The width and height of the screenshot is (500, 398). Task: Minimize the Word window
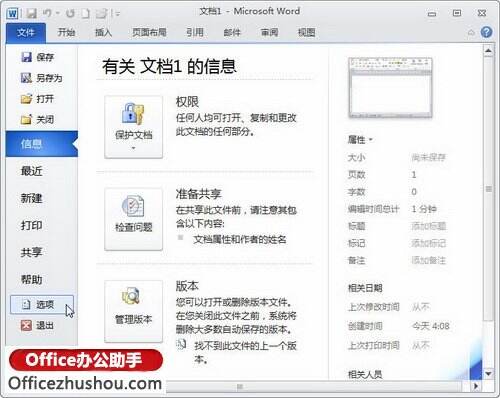point(432,14)
